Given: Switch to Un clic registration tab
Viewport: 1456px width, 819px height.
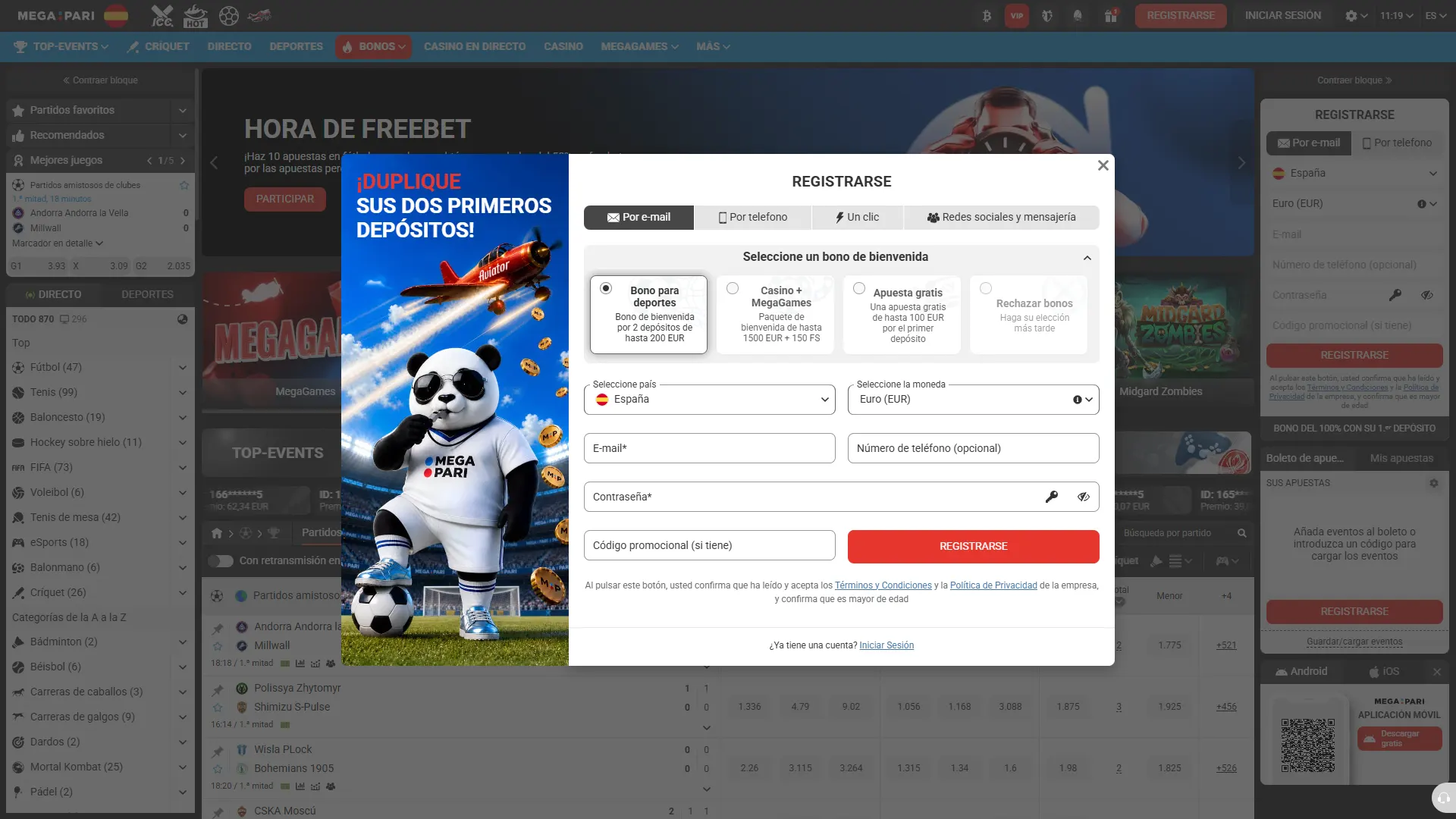Looking at the screenshot, I should [857, 218].
